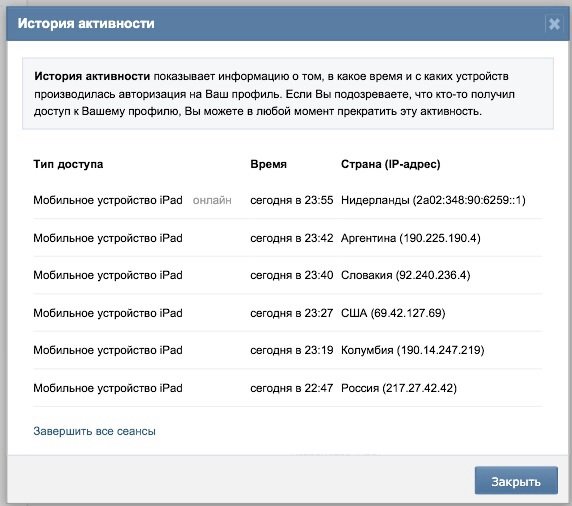572x506 pixels.
Task: Click the Аргентина (190.225.190.4) entry
Action: [x=411, y=238]
